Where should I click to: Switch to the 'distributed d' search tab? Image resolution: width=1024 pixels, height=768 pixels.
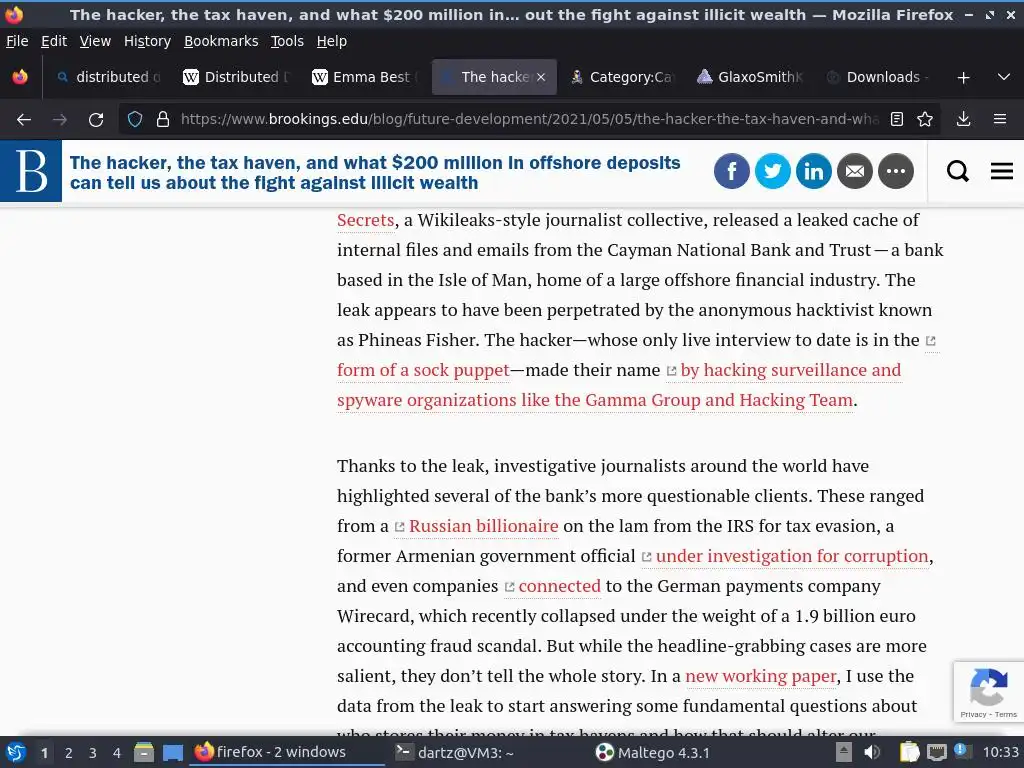point(108,77)
